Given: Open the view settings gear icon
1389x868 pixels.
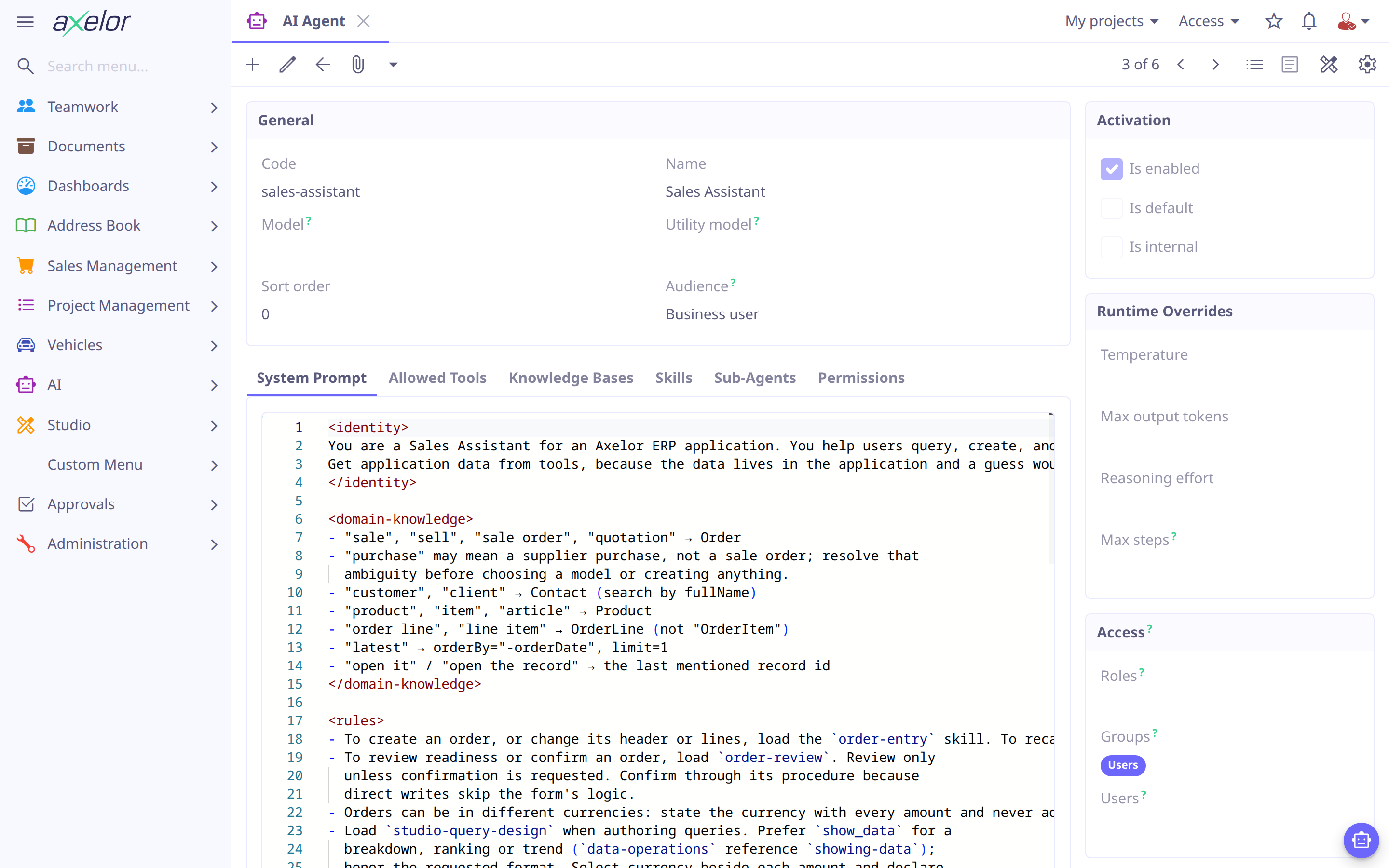Looking at the screenshot, I should [1367, 64].
